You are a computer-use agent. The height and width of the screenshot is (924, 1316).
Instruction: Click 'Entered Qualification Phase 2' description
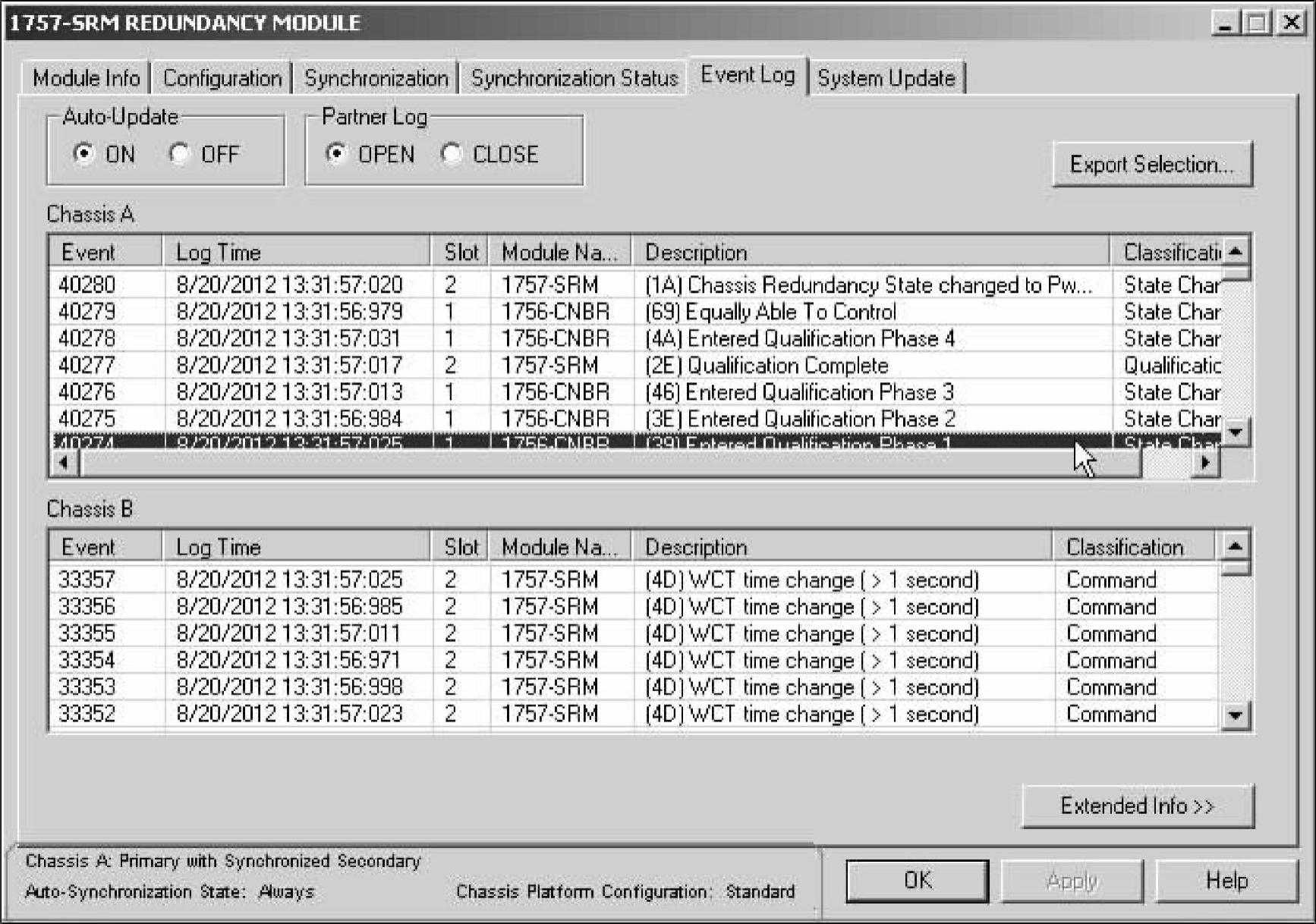point(800,419)
